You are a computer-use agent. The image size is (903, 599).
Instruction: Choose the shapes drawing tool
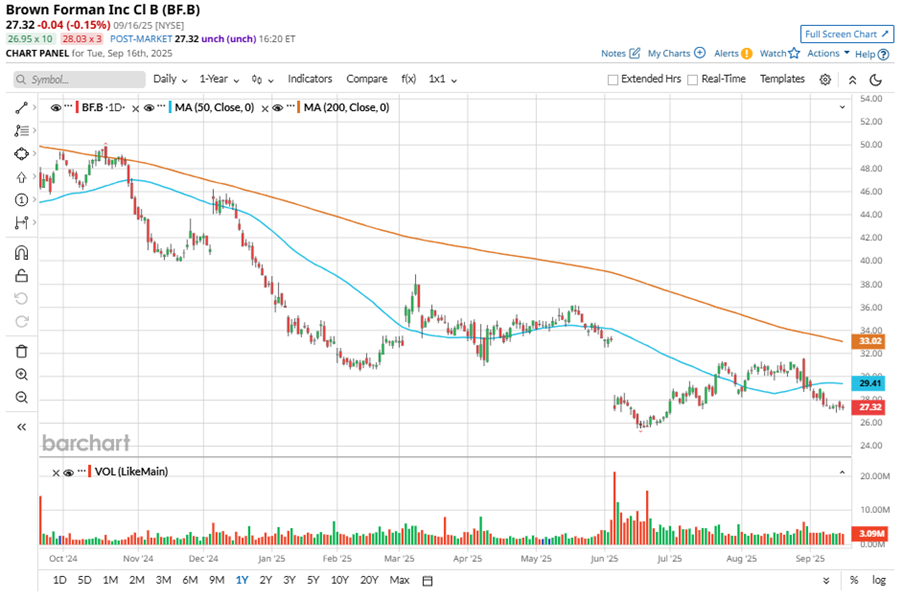click(x=21, y=154)
